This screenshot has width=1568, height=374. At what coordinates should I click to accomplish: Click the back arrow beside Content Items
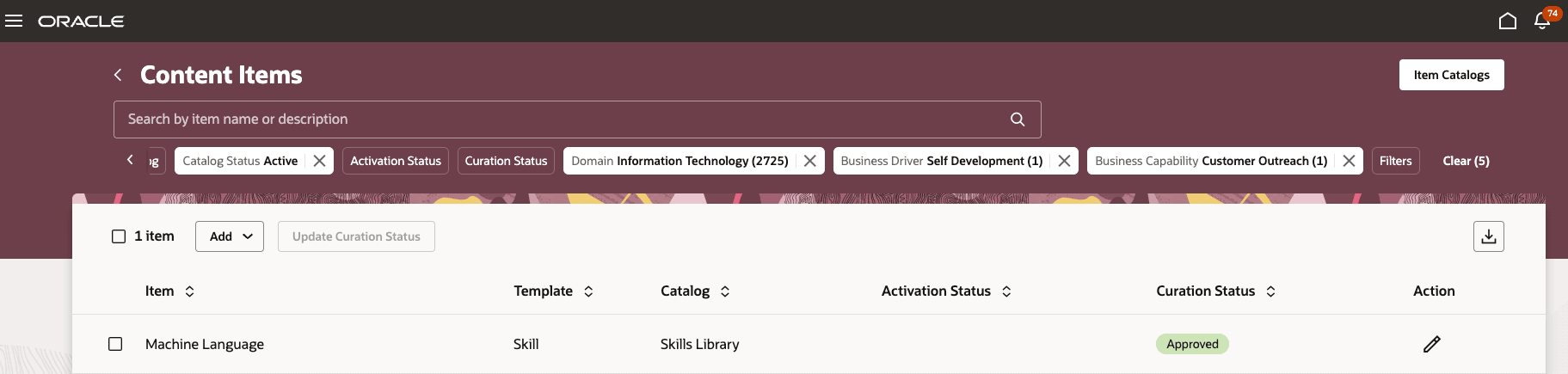pos(118,75)
